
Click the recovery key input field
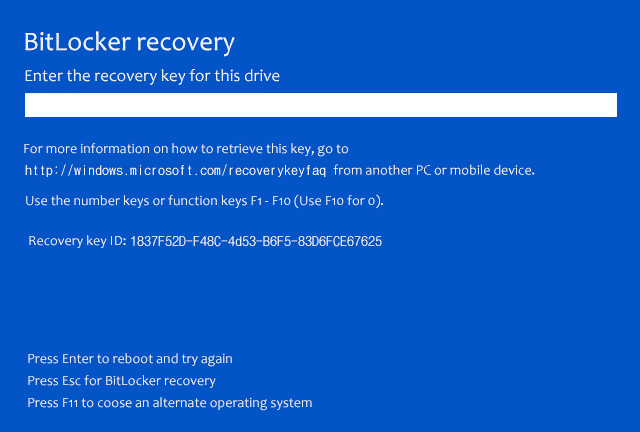(320, 105)
